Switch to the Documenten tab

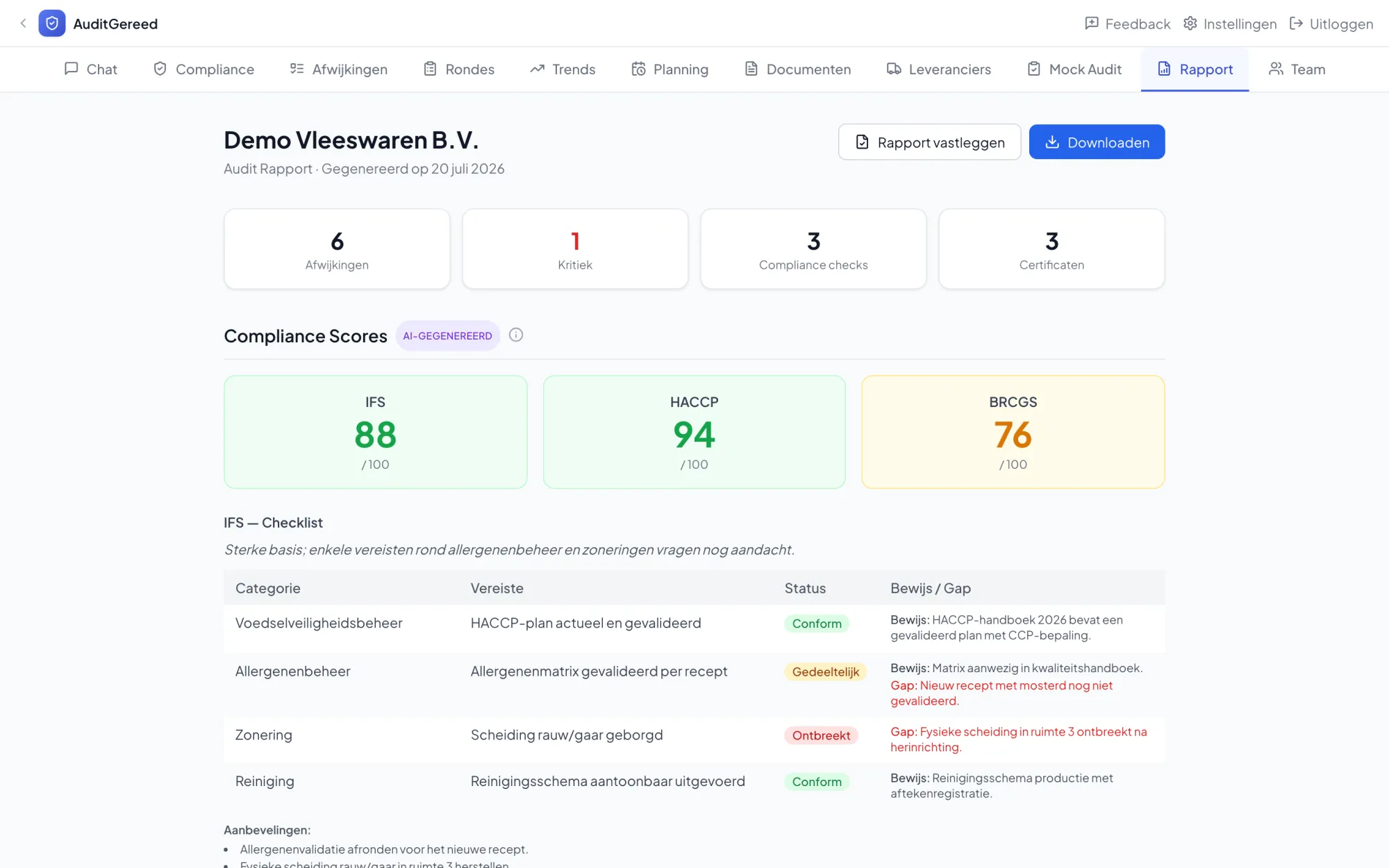[x=797, y=69]
